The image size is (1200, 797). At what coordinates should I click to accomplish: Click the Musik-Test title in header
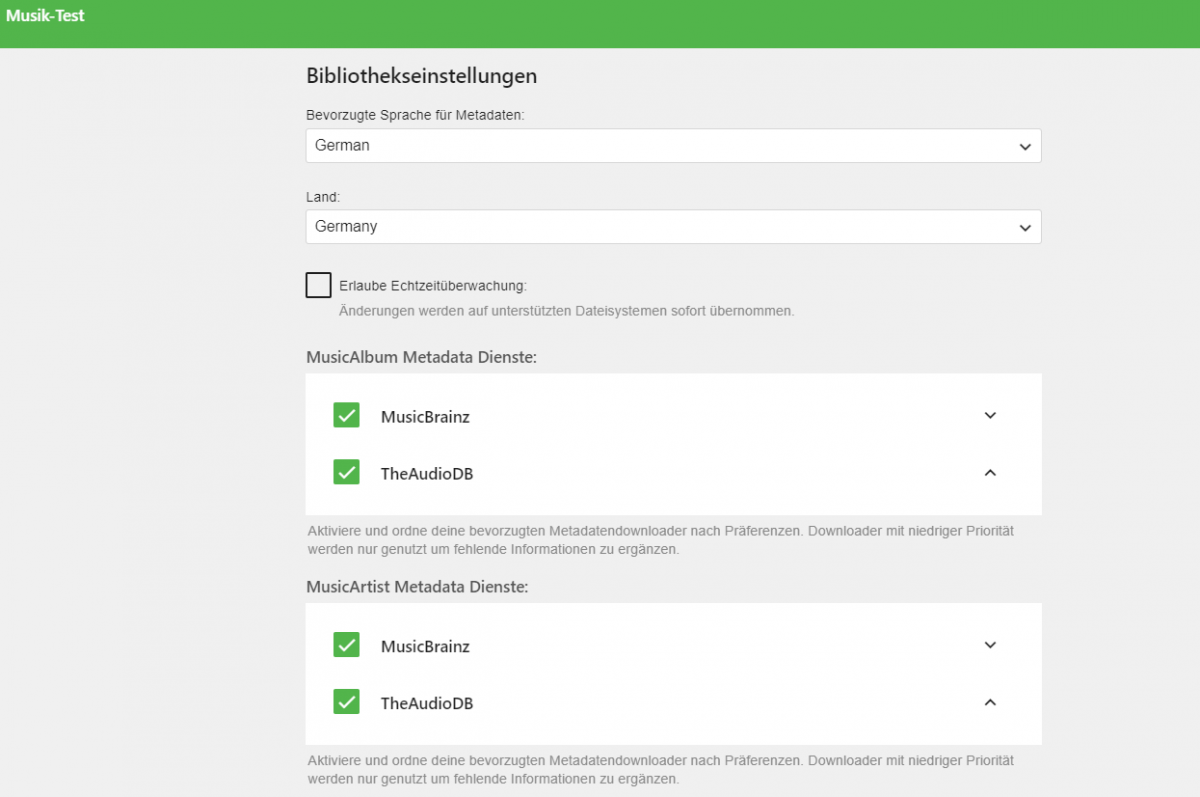[45, 16]
